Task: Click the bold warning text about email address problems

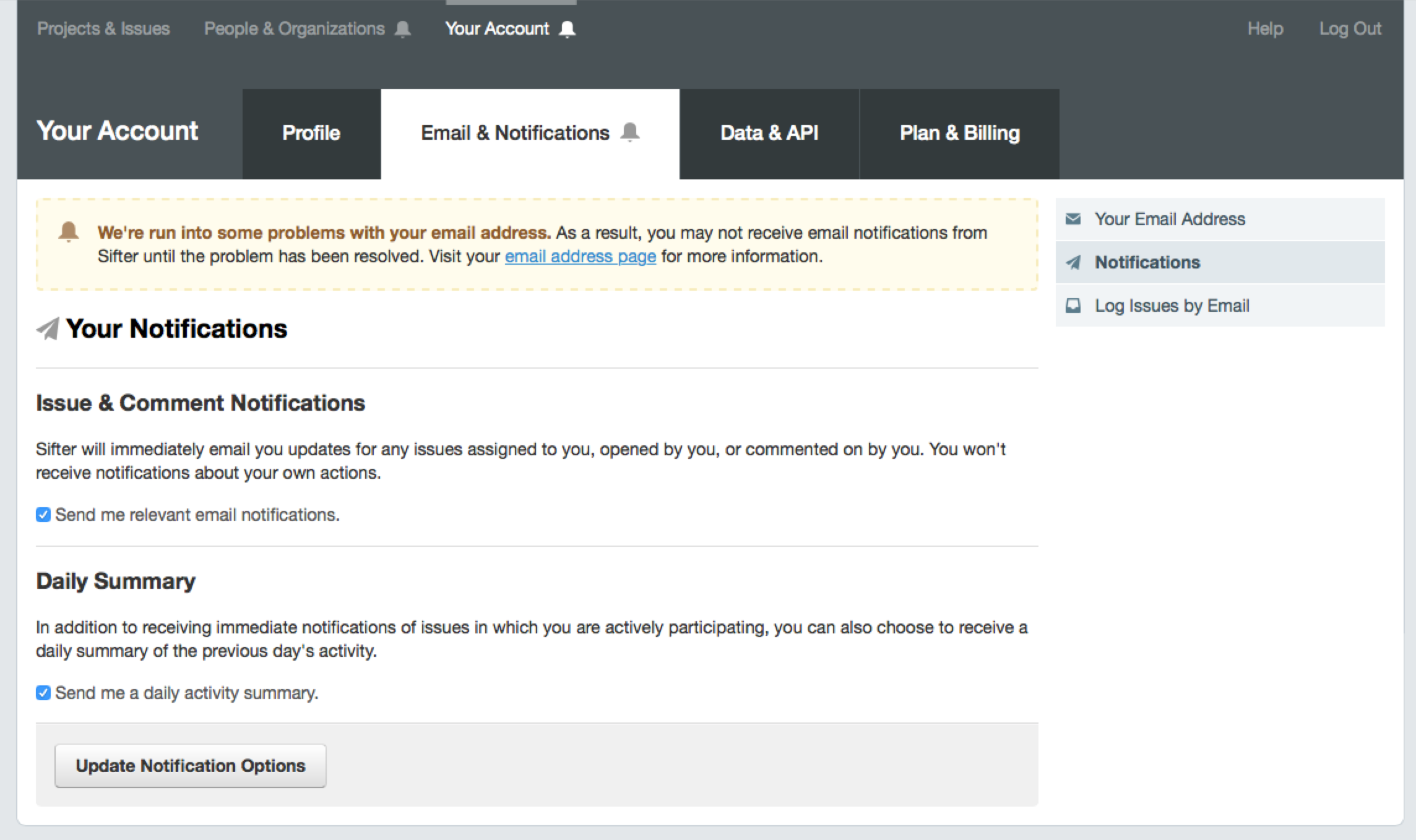Action: [x=324, y=233]
